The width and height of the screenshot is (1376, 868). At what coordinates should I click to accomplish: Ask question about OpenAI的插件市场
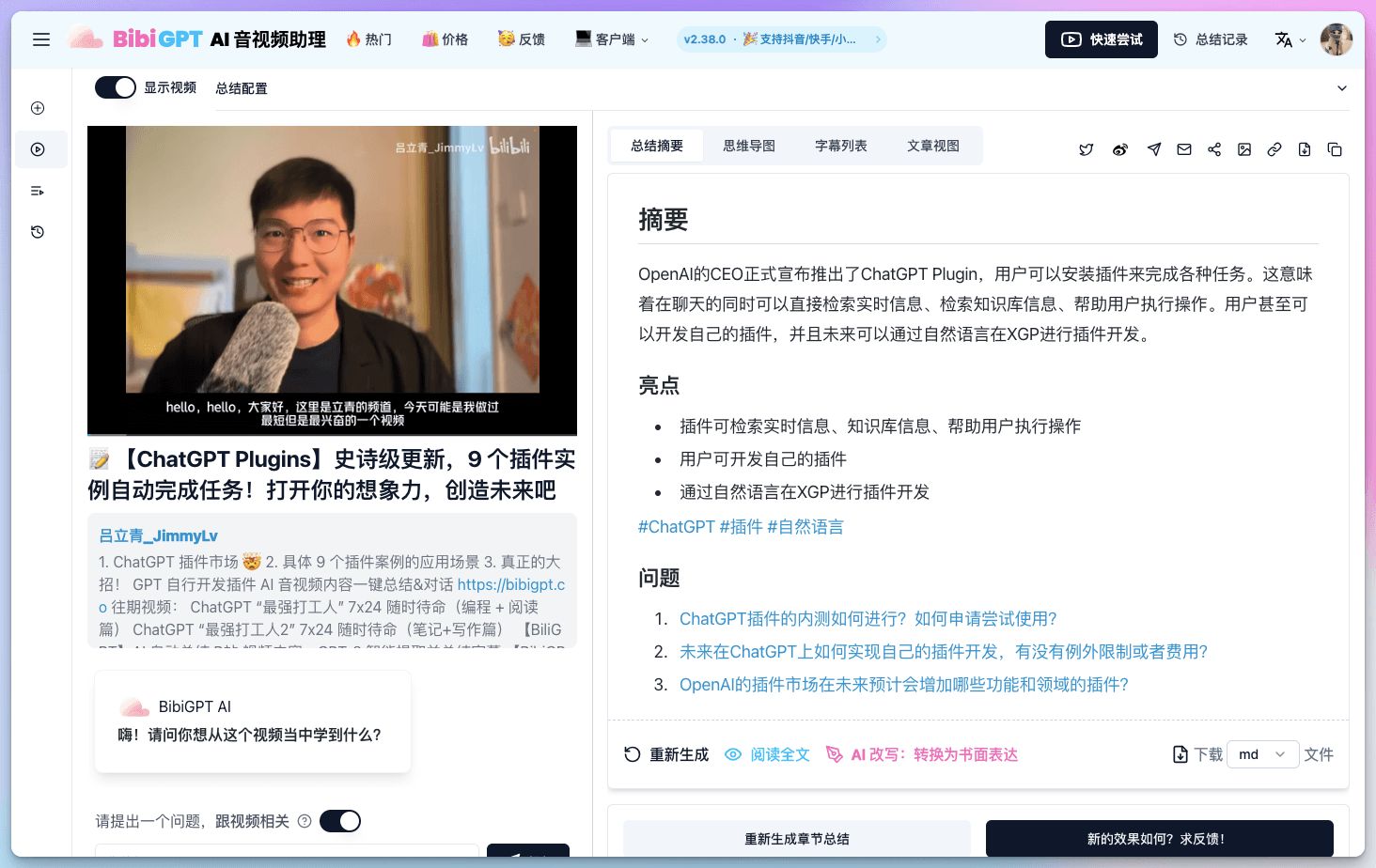click(904, 685)
